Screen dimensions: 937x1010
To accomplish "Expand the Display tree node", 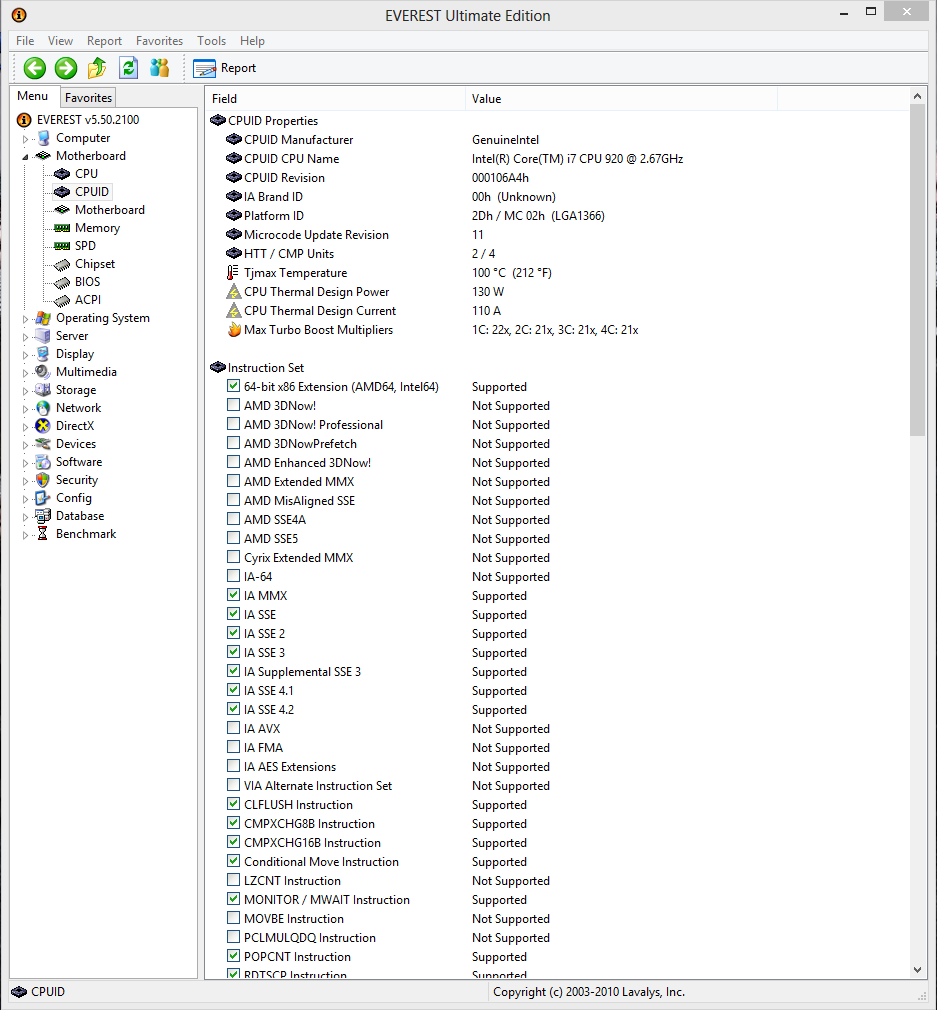I will (25, 355).
